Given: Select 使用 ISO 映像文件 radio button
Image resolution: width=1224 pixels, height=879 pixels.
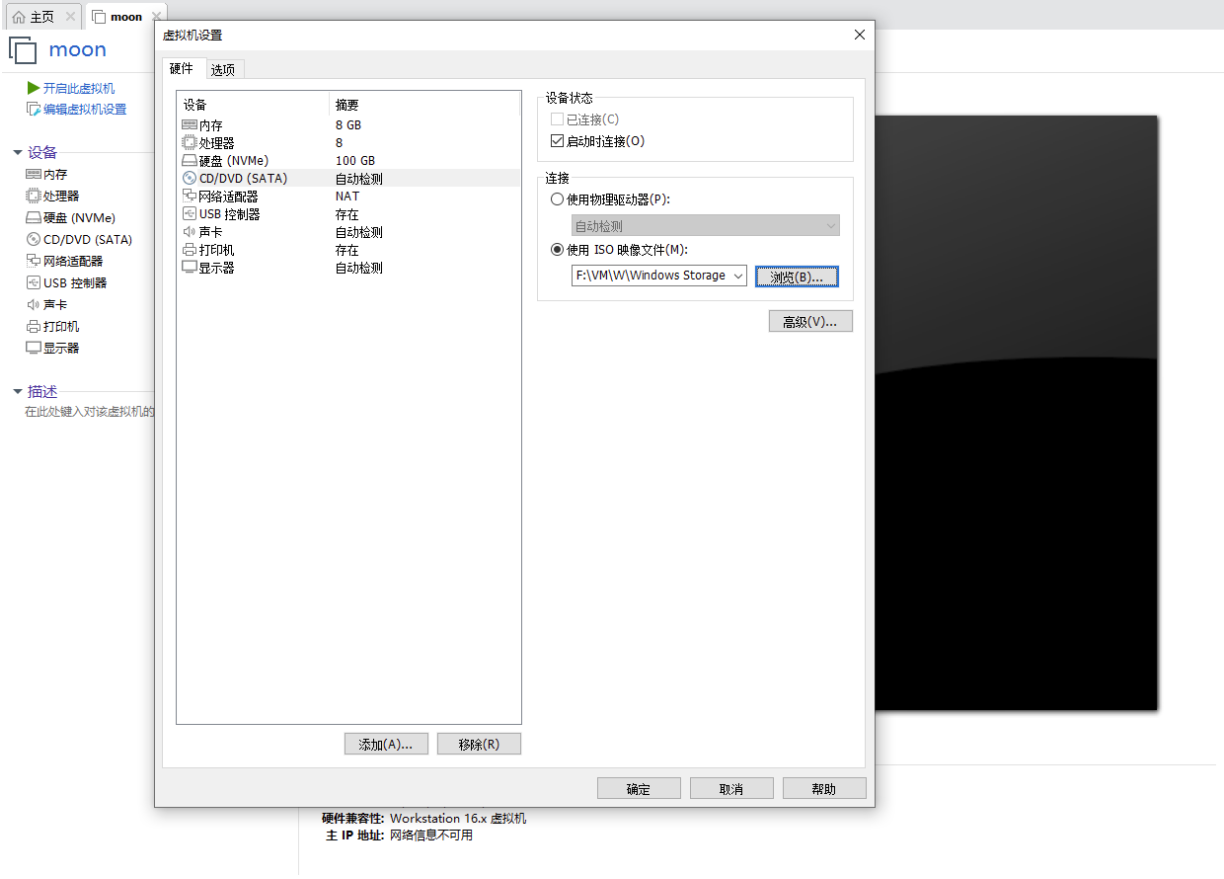Looking at the screenshot, I should [x=557, y=250].
